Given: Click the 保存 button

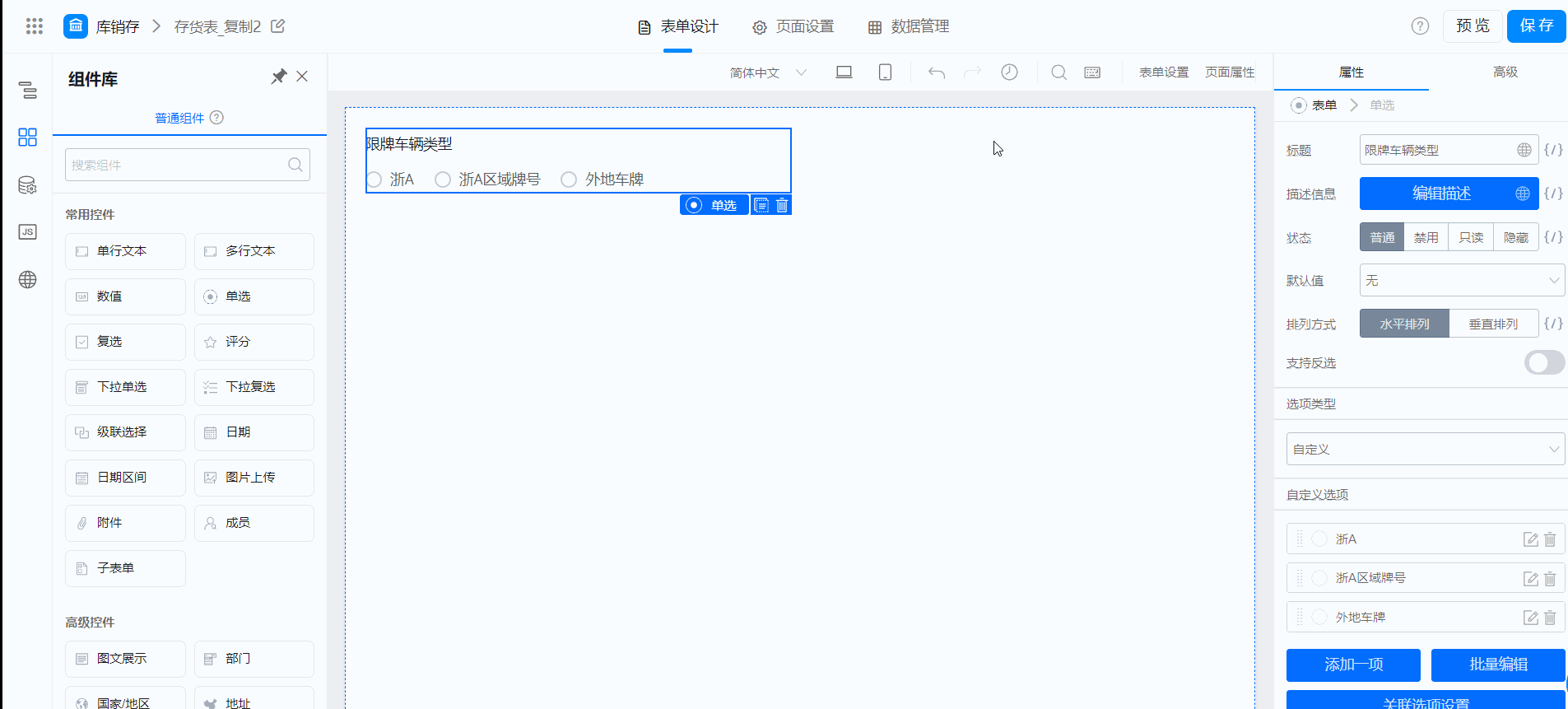Looking at the screenshot, I should coord(1536,26).
